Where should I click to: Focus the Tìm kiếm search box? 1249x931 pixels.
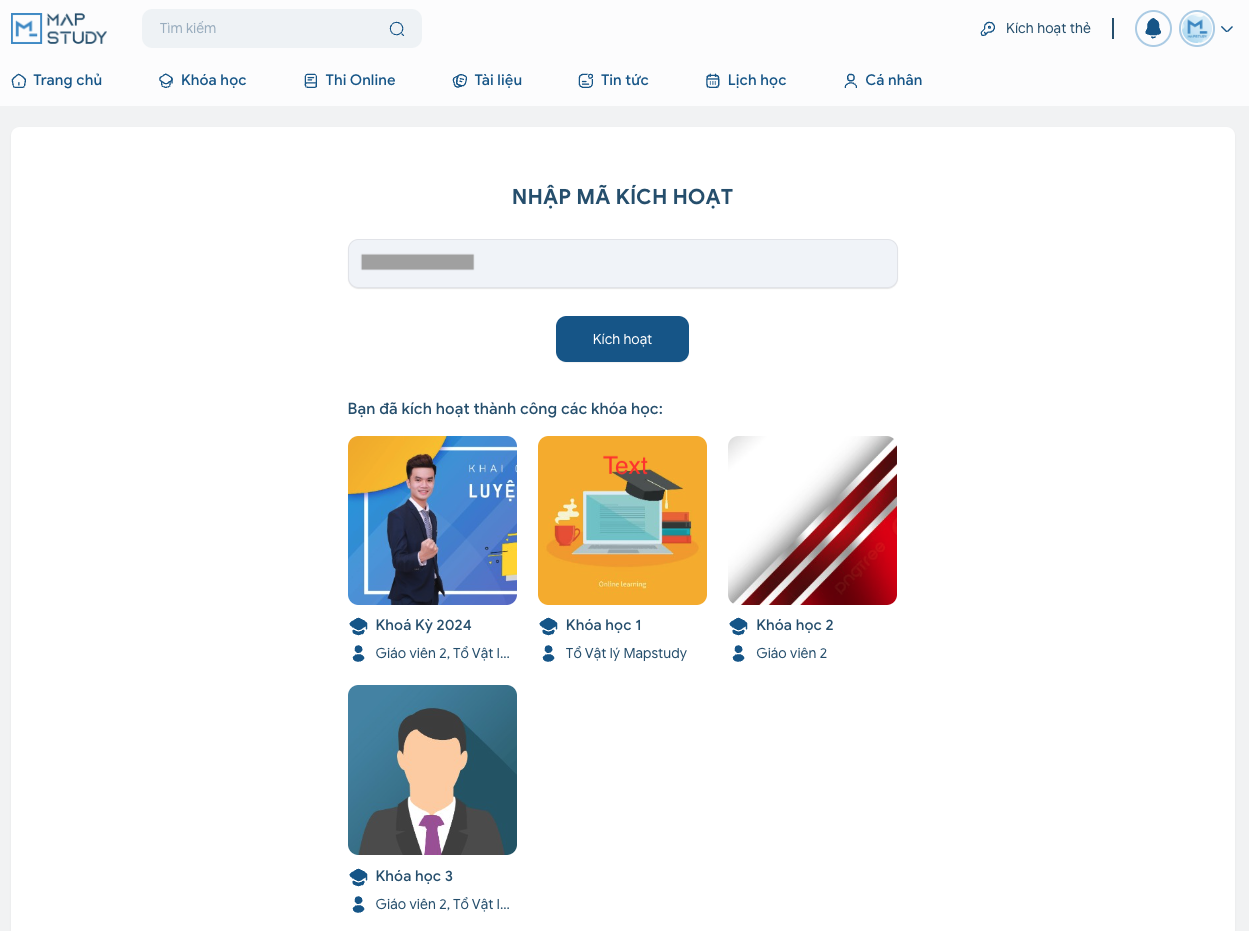pyautogui.click(x=282, y=29)
